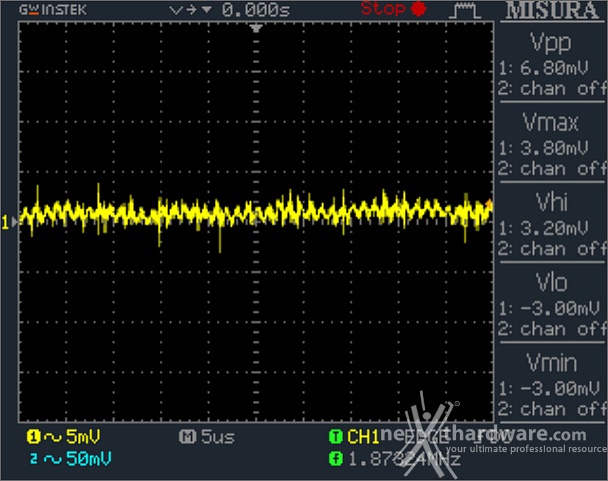Click the 3.20mV Vhi reading
This screenshot has height=481, width=608.
(554, 228)
